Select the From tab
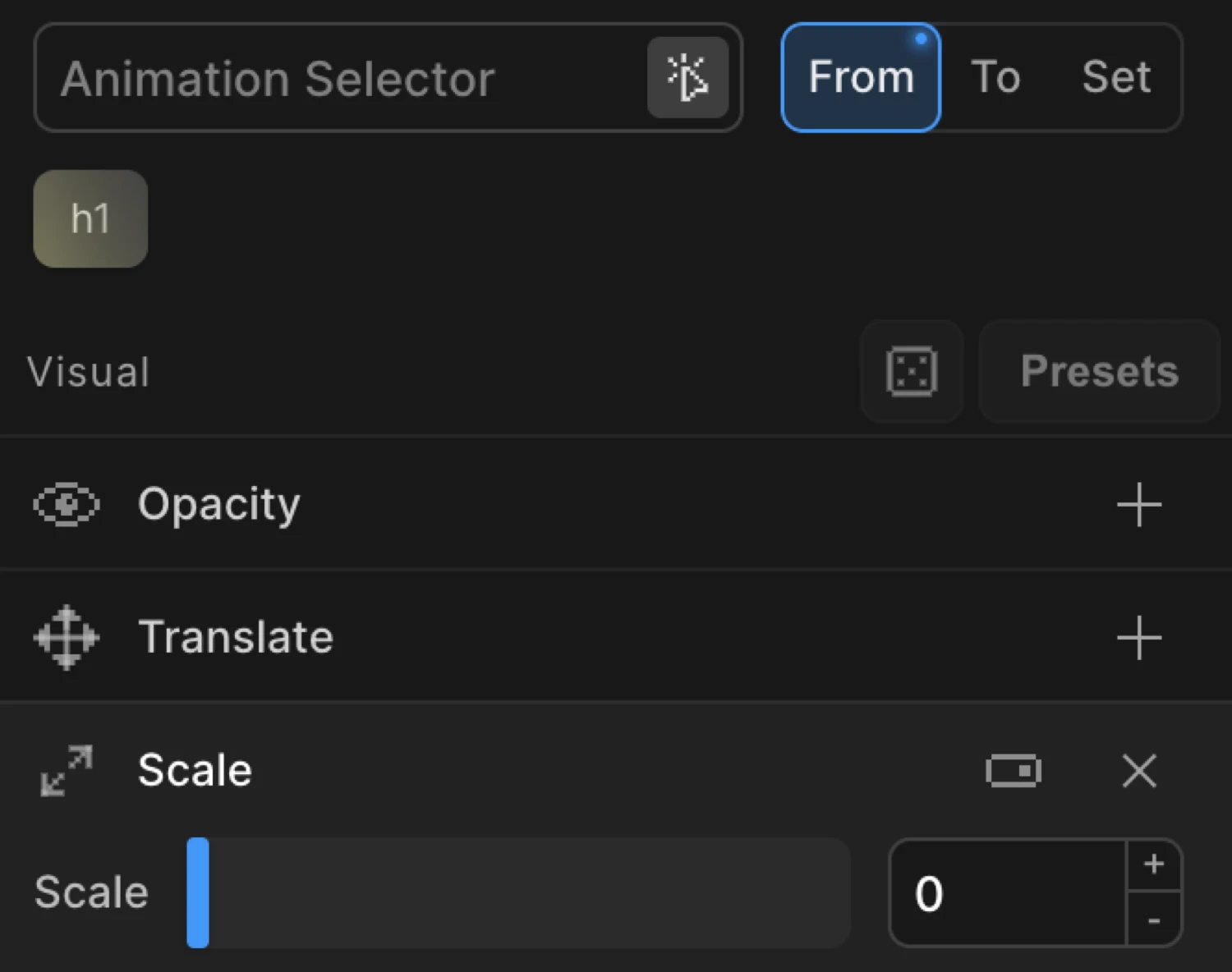The width and height of the screenshot is (1232, 972). 860,78
